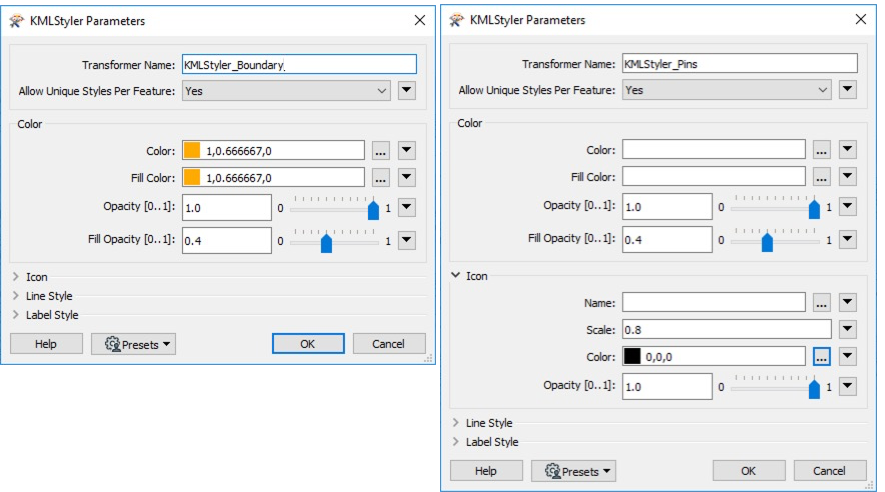Click the browse button beside Boundary Color field
Image resolution: width=885 pixels, height=492 pixels.
coord(380,151)
